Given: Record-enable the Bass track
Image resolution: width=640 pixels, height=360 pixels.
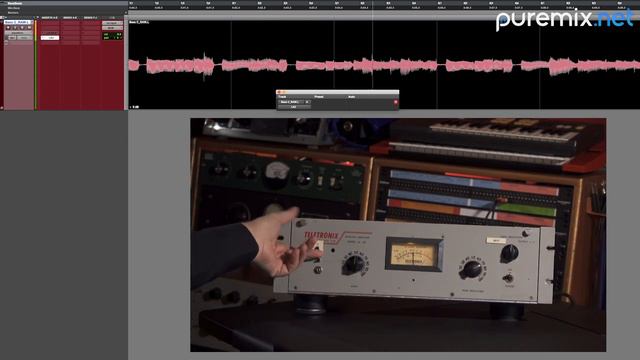Looking at the screenshot, I should 8,27.
